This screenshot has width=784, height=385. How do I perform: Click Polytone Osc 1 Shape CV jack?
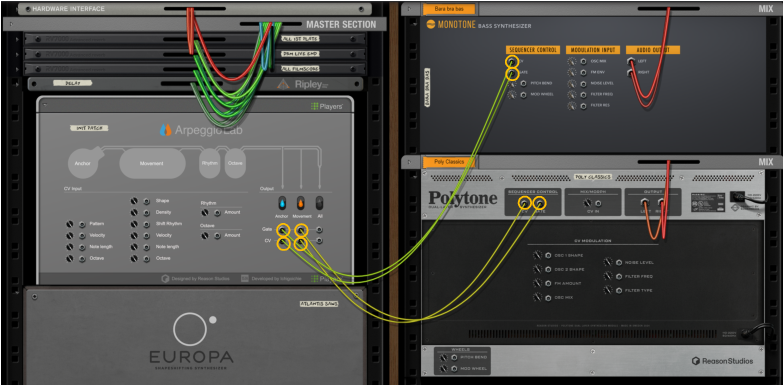coord(548,256)
